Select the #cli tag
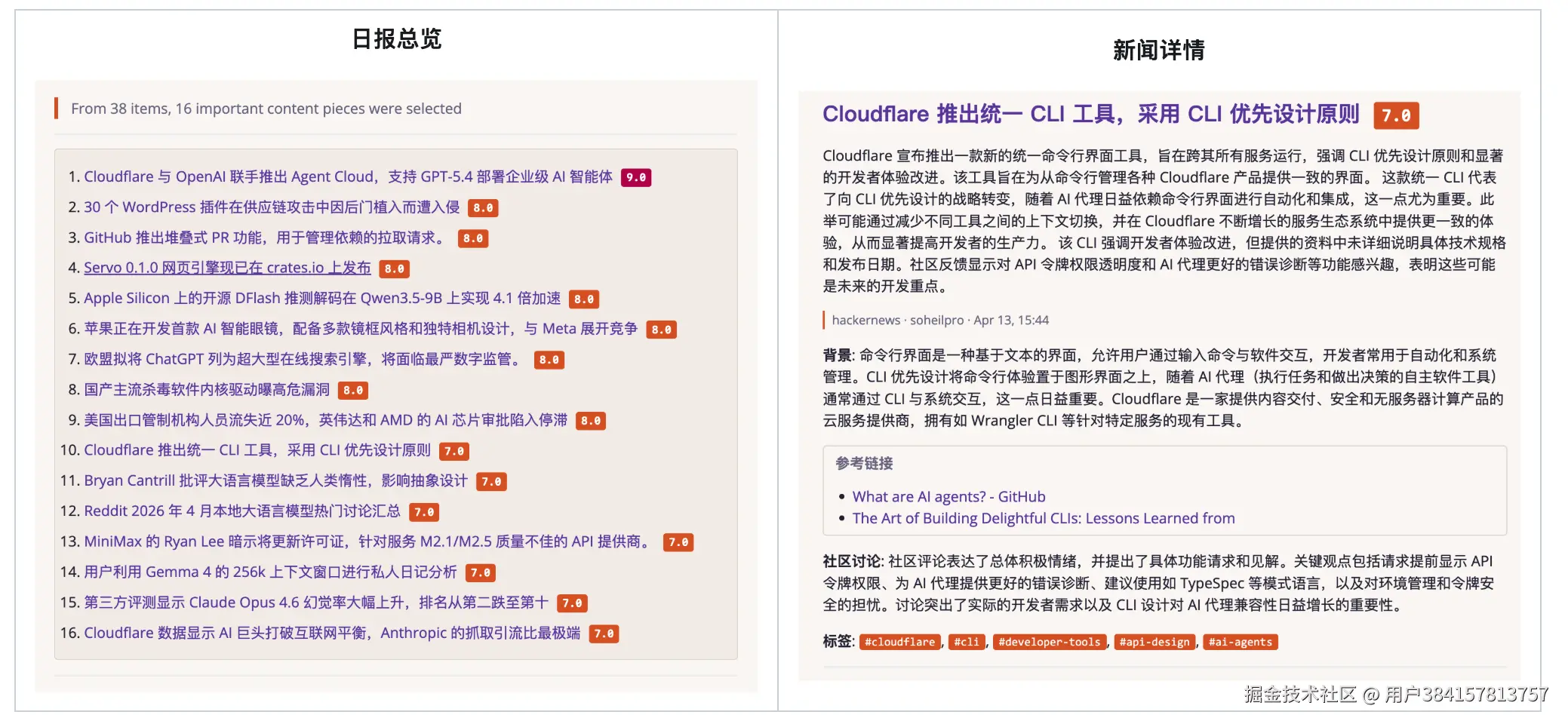Viewport: 1568px width, 724px height. 967,642
